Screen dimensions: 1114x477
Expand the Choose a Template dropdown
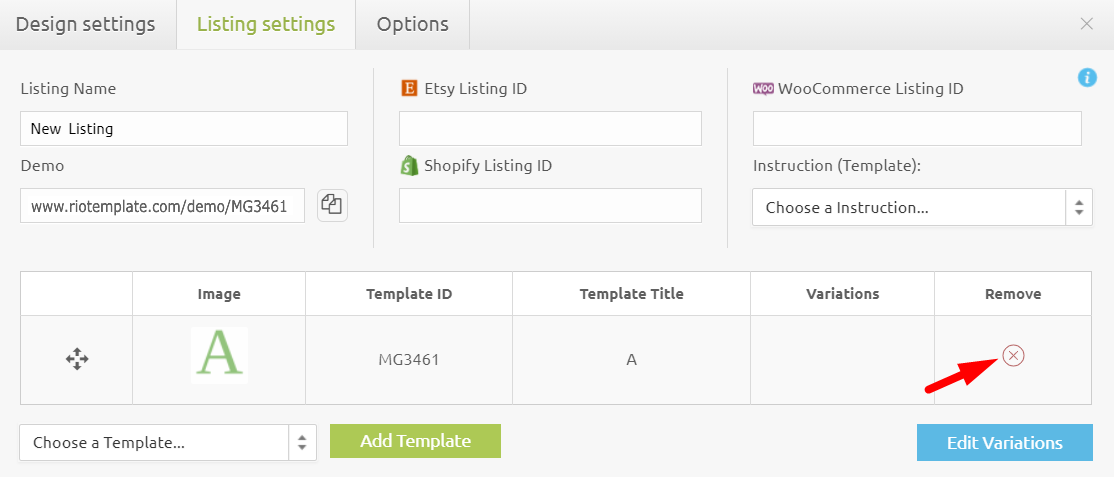[168, 442]
